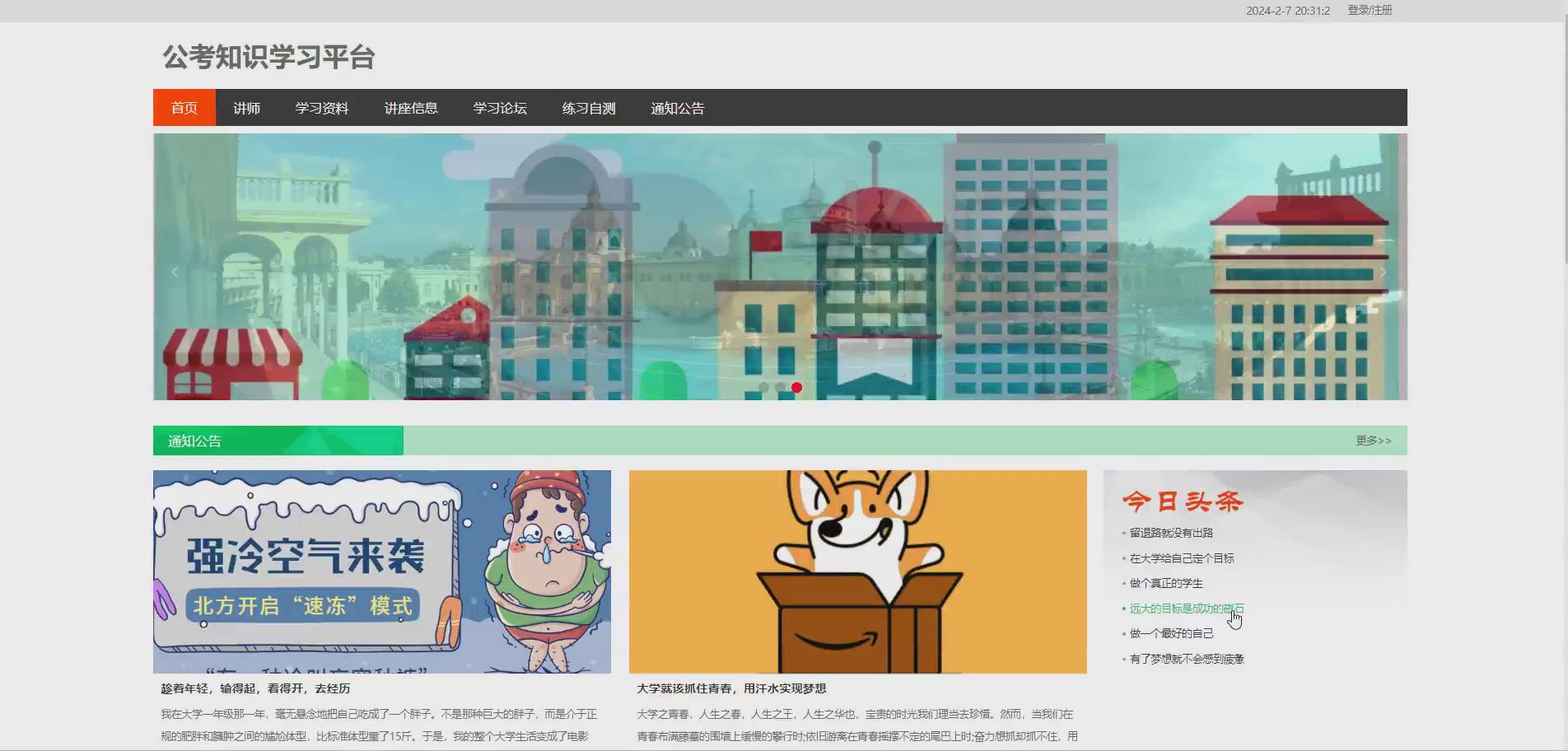
Task: Click the cold-air weather article image
Action: pos(381,572)
